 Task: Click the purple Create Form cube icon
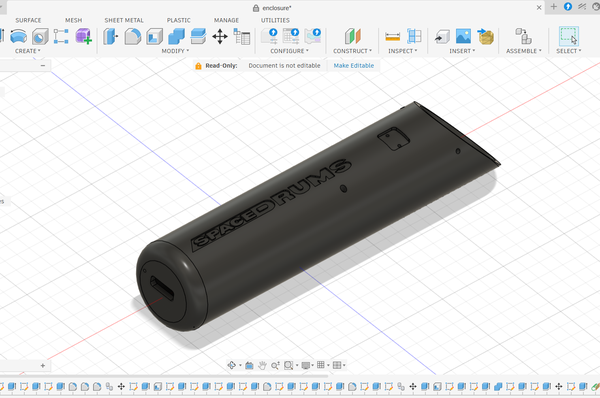[x=83, y=37]
